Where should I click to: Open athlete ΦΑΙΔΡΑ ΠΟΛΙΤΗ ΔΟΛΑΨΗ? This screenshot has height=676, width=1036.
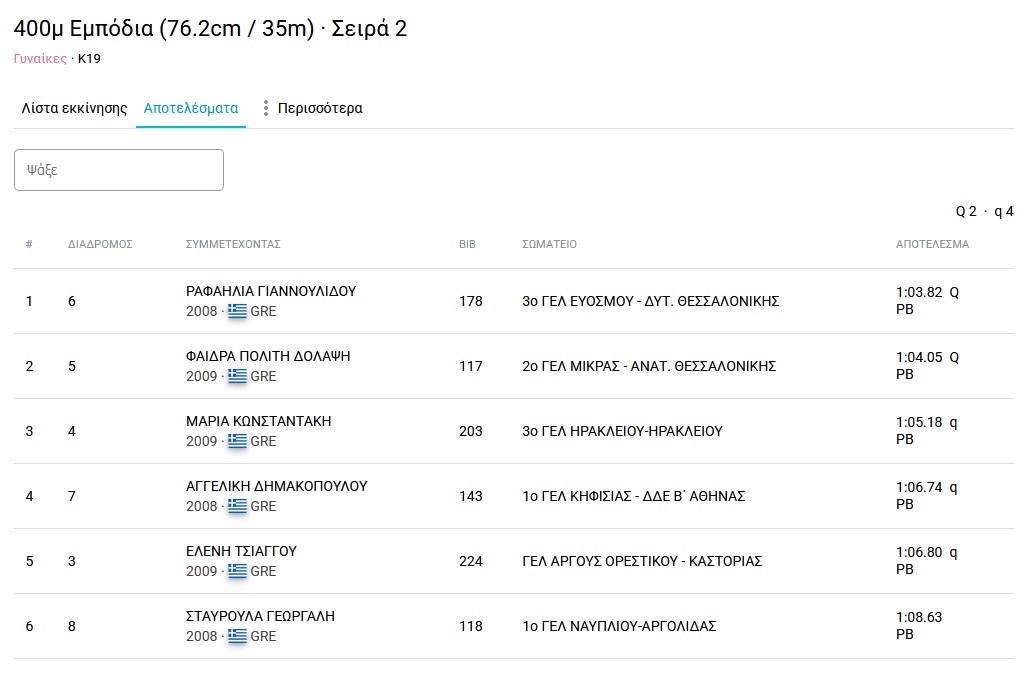268,356
